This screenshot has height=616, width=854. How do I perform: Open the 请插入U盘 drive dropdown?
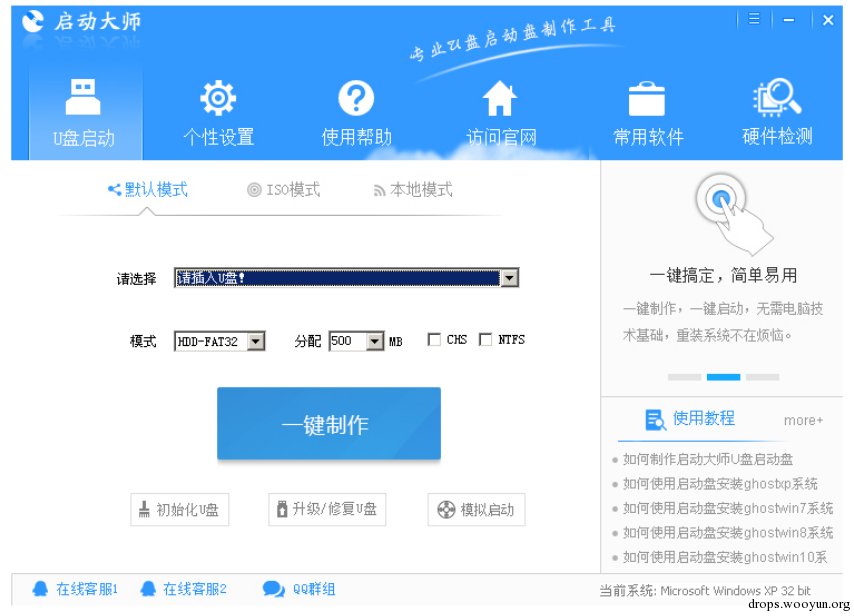coord(509,278)
